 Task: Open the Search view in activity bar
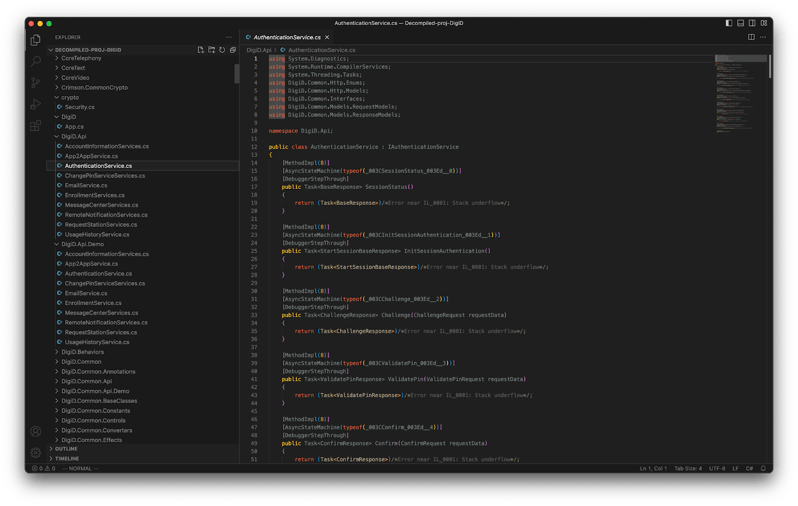tap(36, 61)
